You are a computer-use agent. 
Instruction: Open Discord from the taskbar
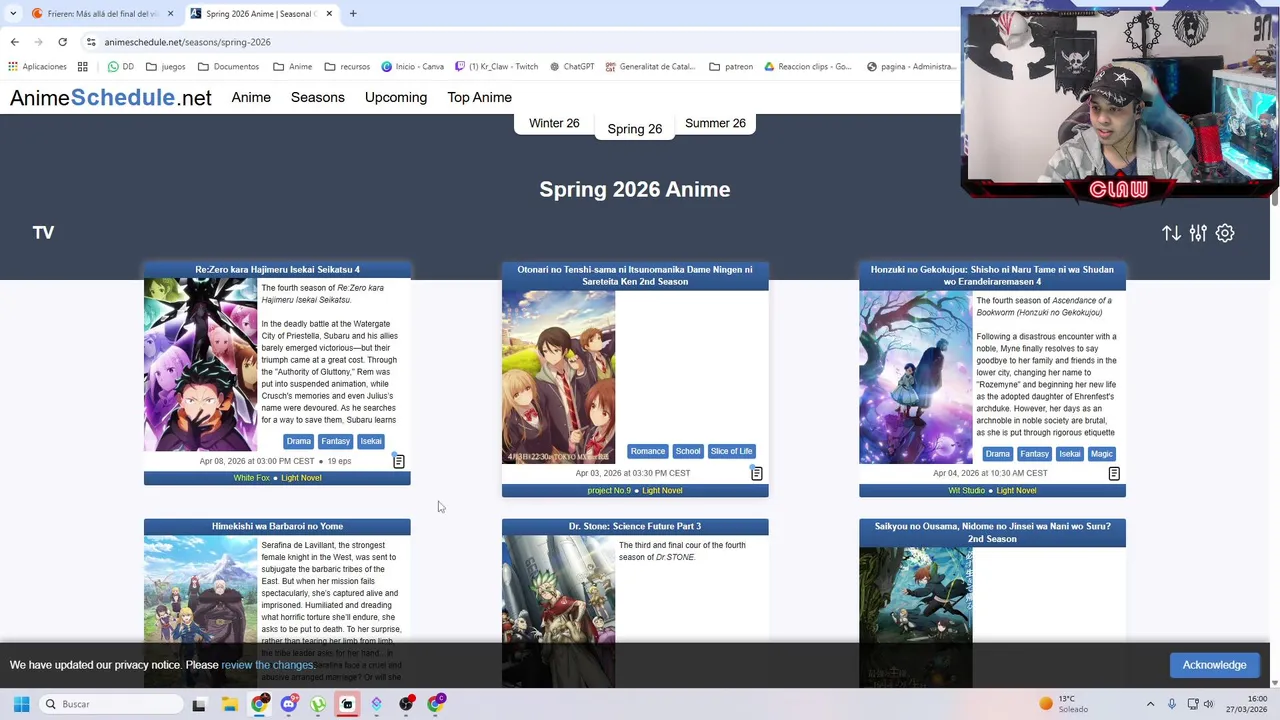coord(288,704)
